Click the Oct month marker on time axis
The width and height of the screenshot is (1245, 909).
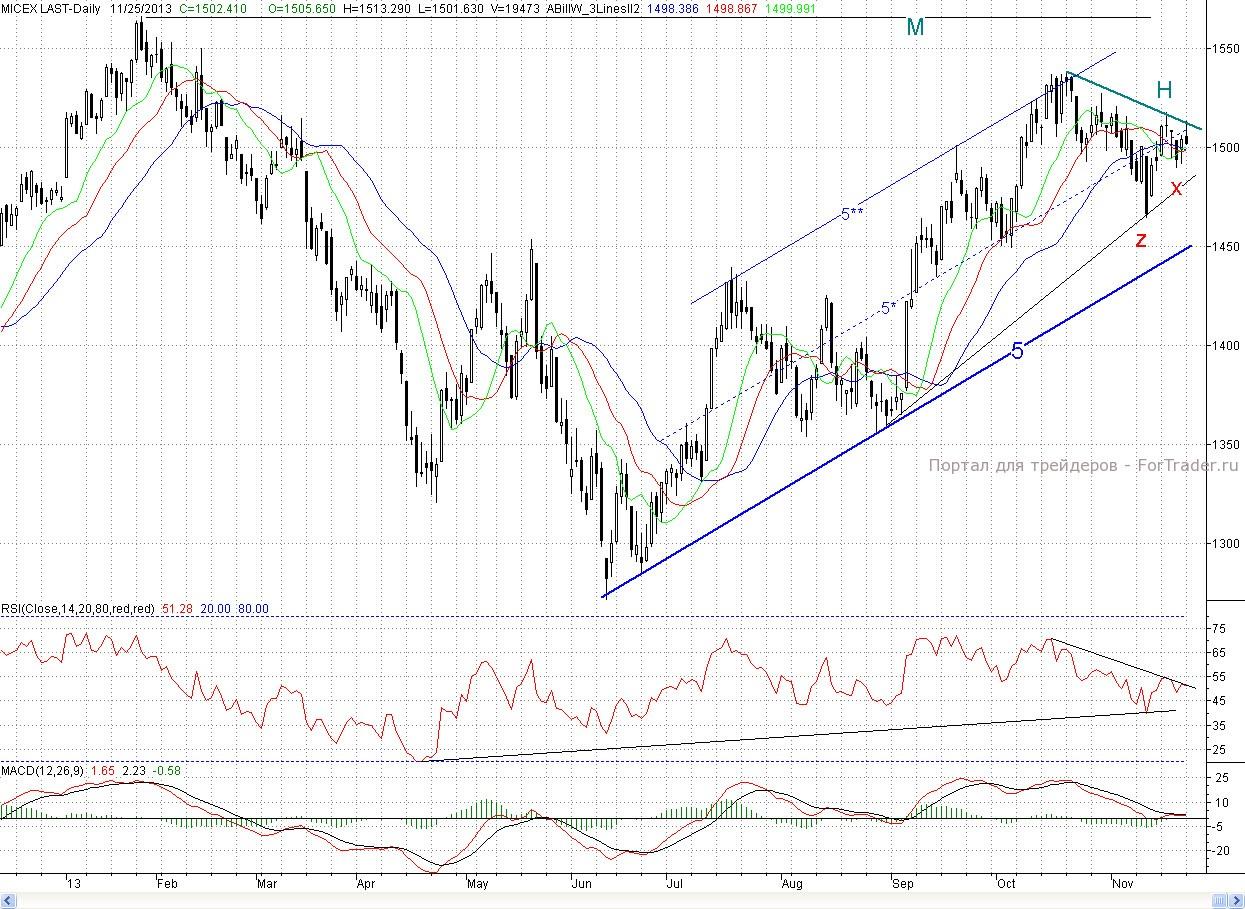click(1006, 884)
